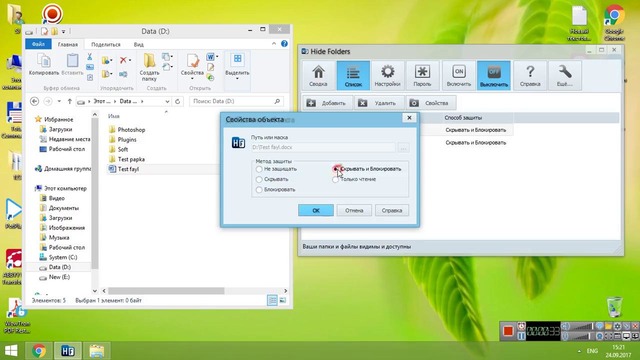Click the red X delete icon in ribbon
The height and width of the screenshot is (360, 640).
pos(124,60)
